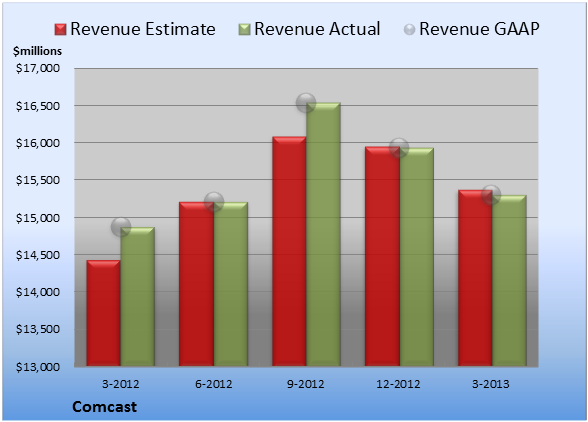Select the green actual bar for 3-2012
This screenshot has width=588, height=422.
pyautogui.click(x=137, y=297)
